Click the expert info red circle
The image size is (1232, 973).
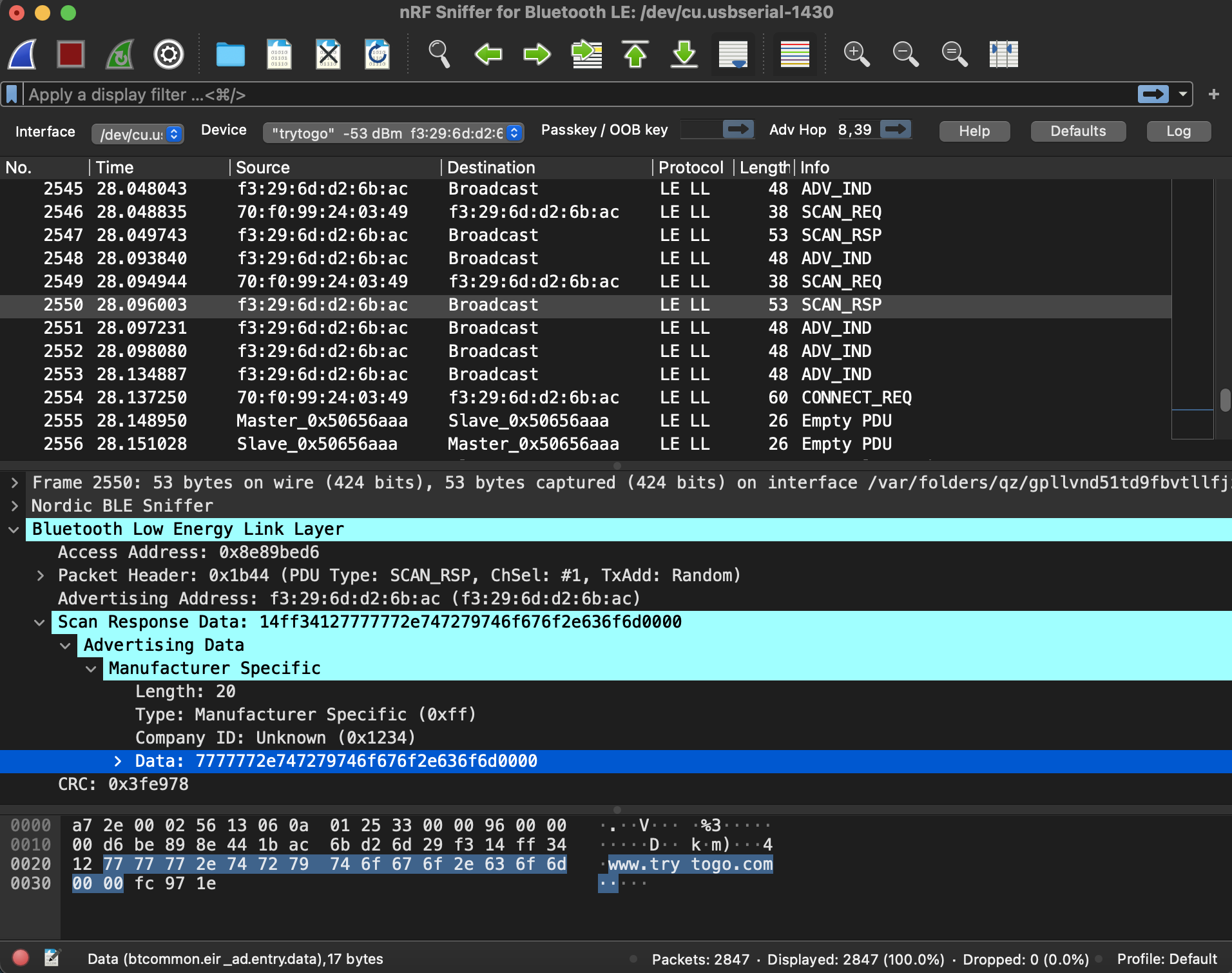[20, 958]
